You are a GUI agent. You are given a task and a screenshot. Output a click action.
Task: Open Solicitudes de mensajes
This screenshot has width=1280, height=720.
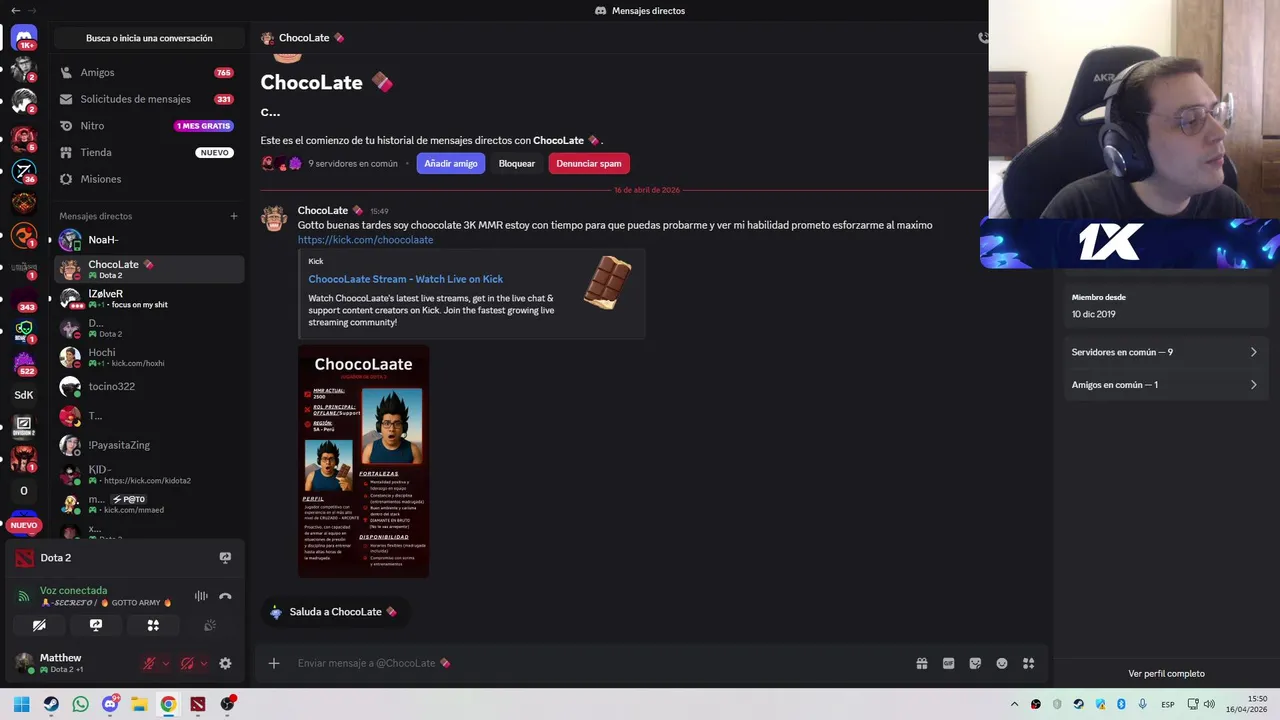[149, 99]
